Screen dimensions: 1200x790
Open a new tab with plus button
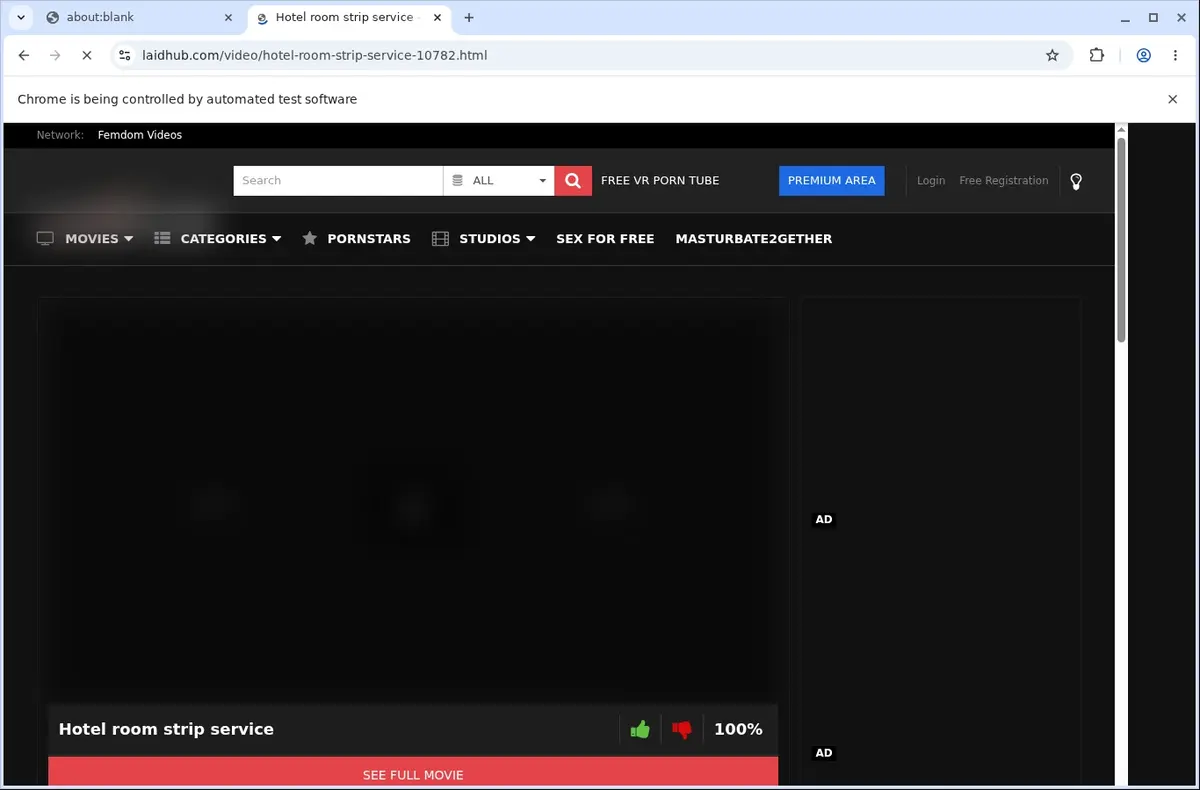469,18
